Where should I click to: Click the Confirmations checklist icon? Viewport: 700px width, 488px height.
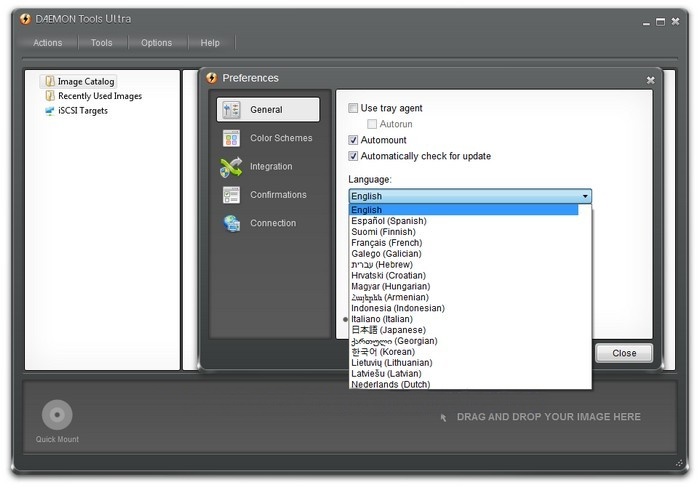[x=231, y=195]
